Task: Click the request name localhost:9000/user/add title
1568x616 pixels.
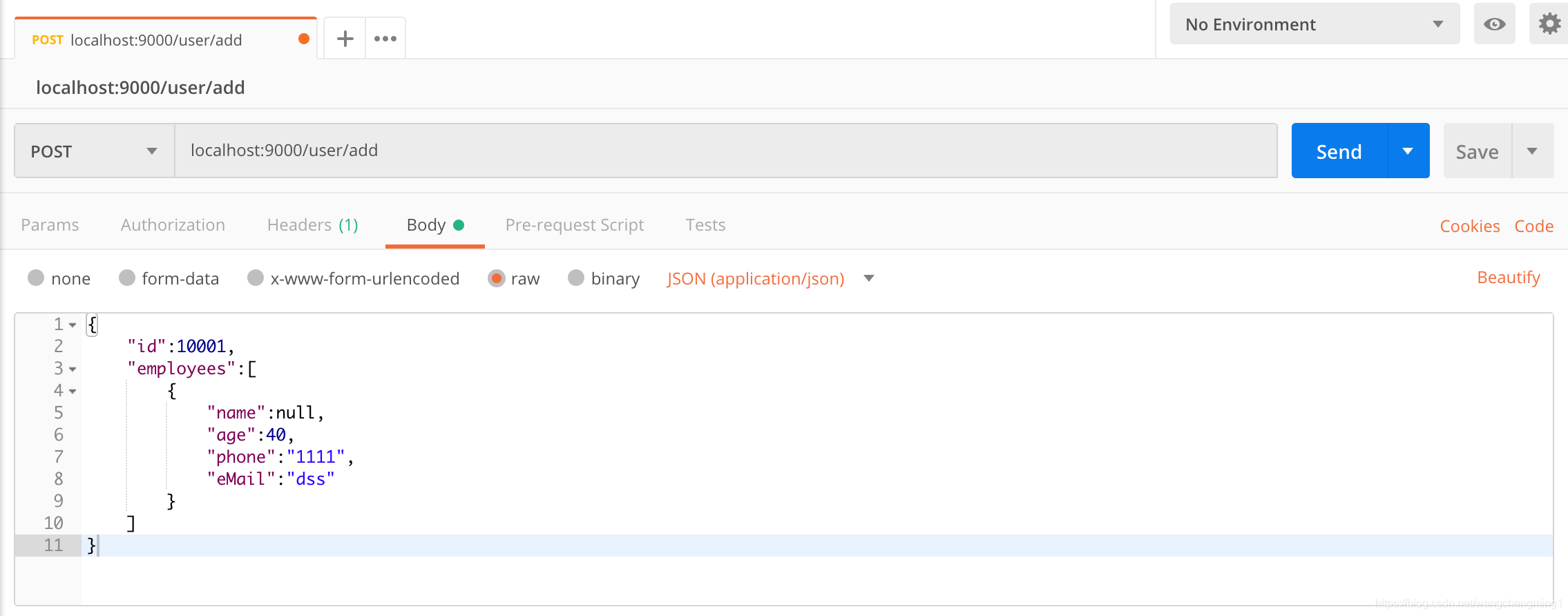Action: coord(140,88)
